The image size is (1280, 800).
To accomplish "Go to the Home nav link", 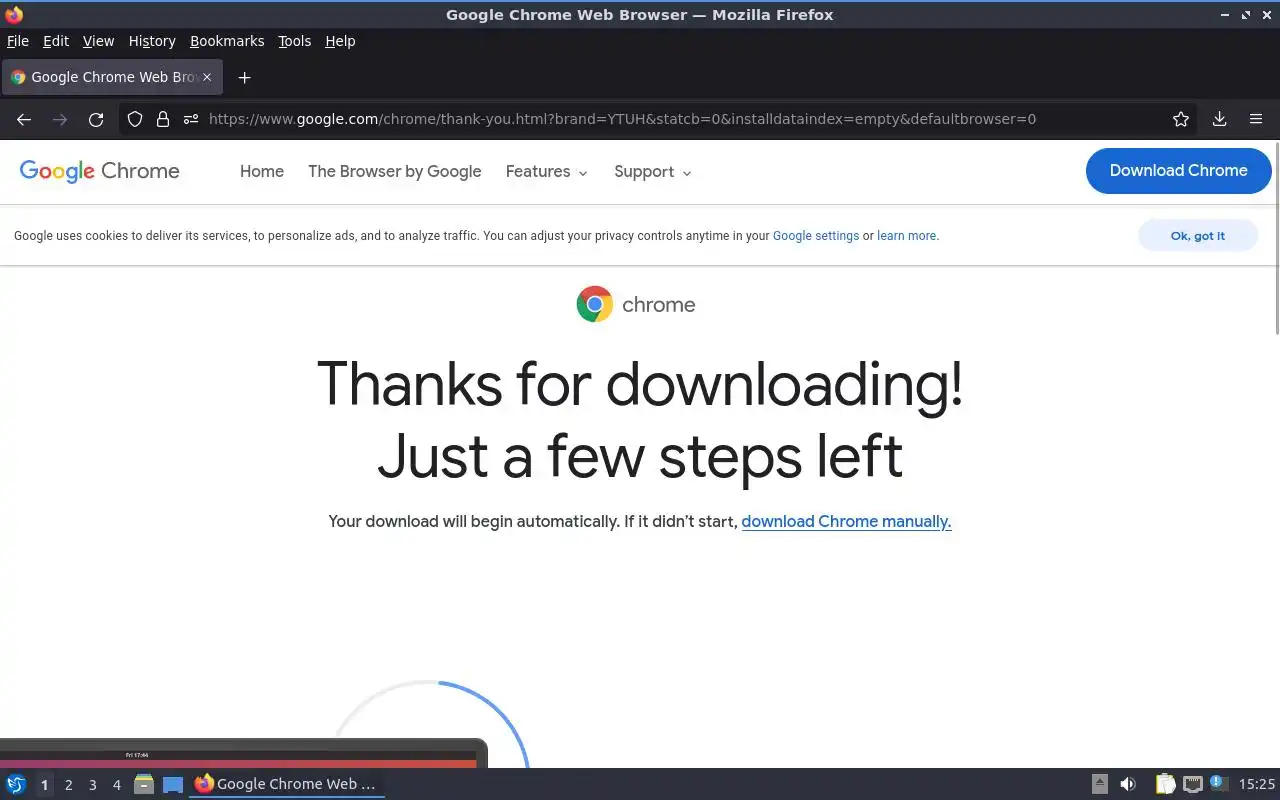I will point(262,172).
